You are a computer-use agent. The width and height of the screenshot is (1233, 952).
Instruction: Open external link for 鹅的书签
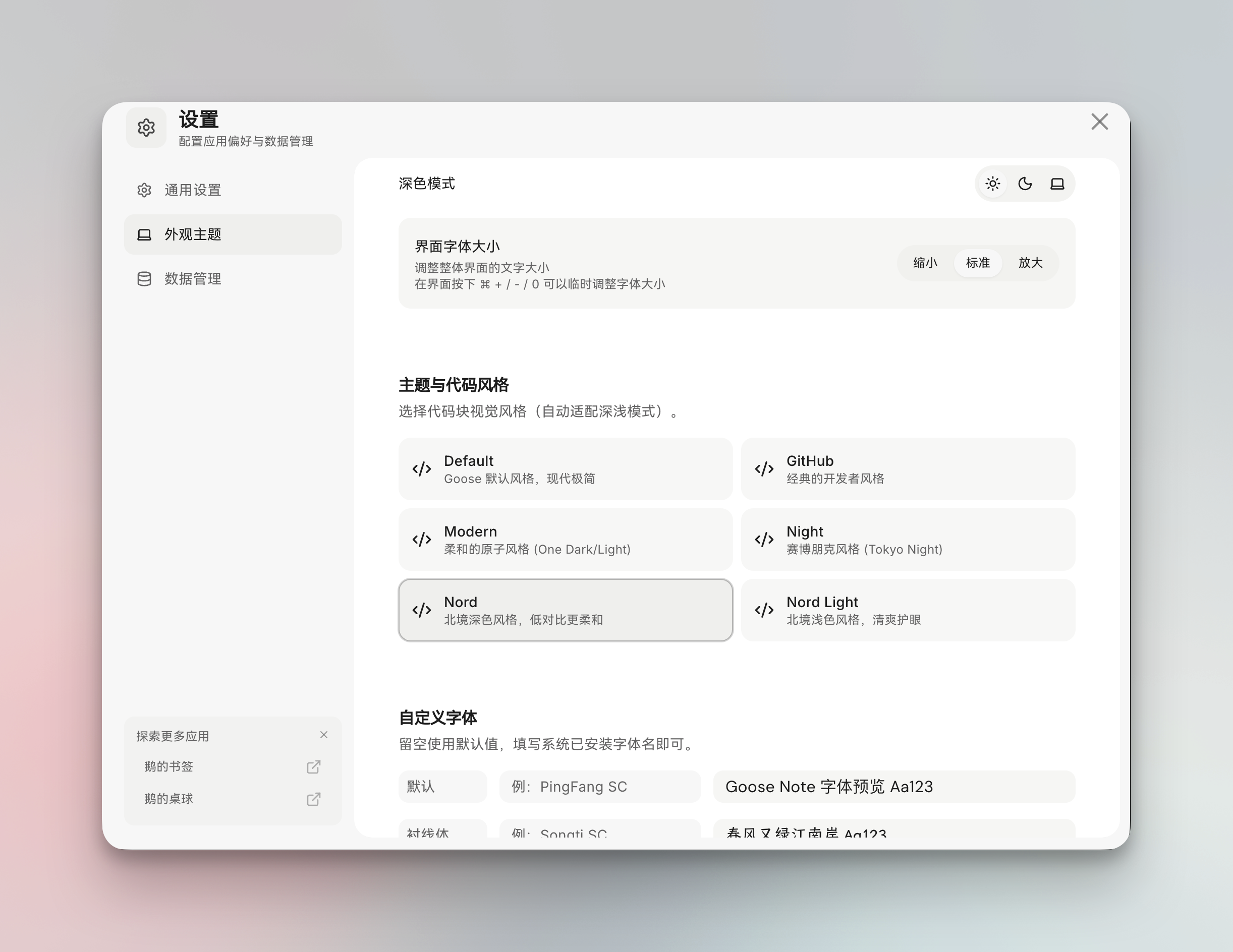click(313, 767)
